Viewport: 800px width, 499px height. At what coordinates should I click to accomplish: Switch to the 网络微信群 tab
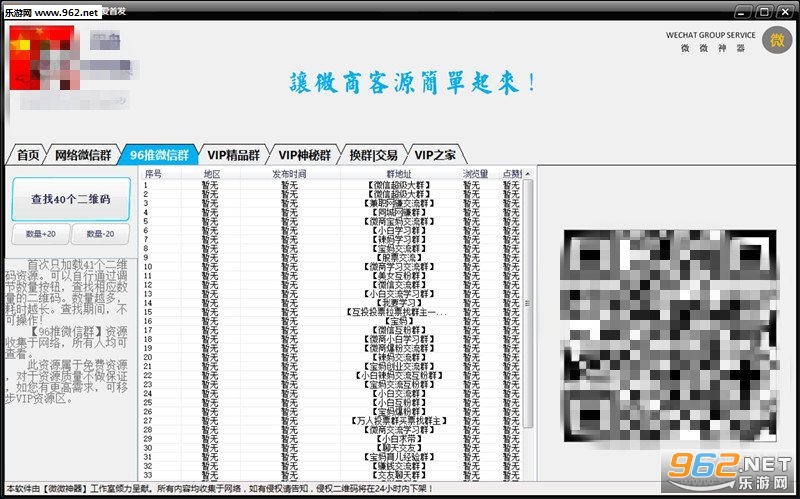pos(83,155)
